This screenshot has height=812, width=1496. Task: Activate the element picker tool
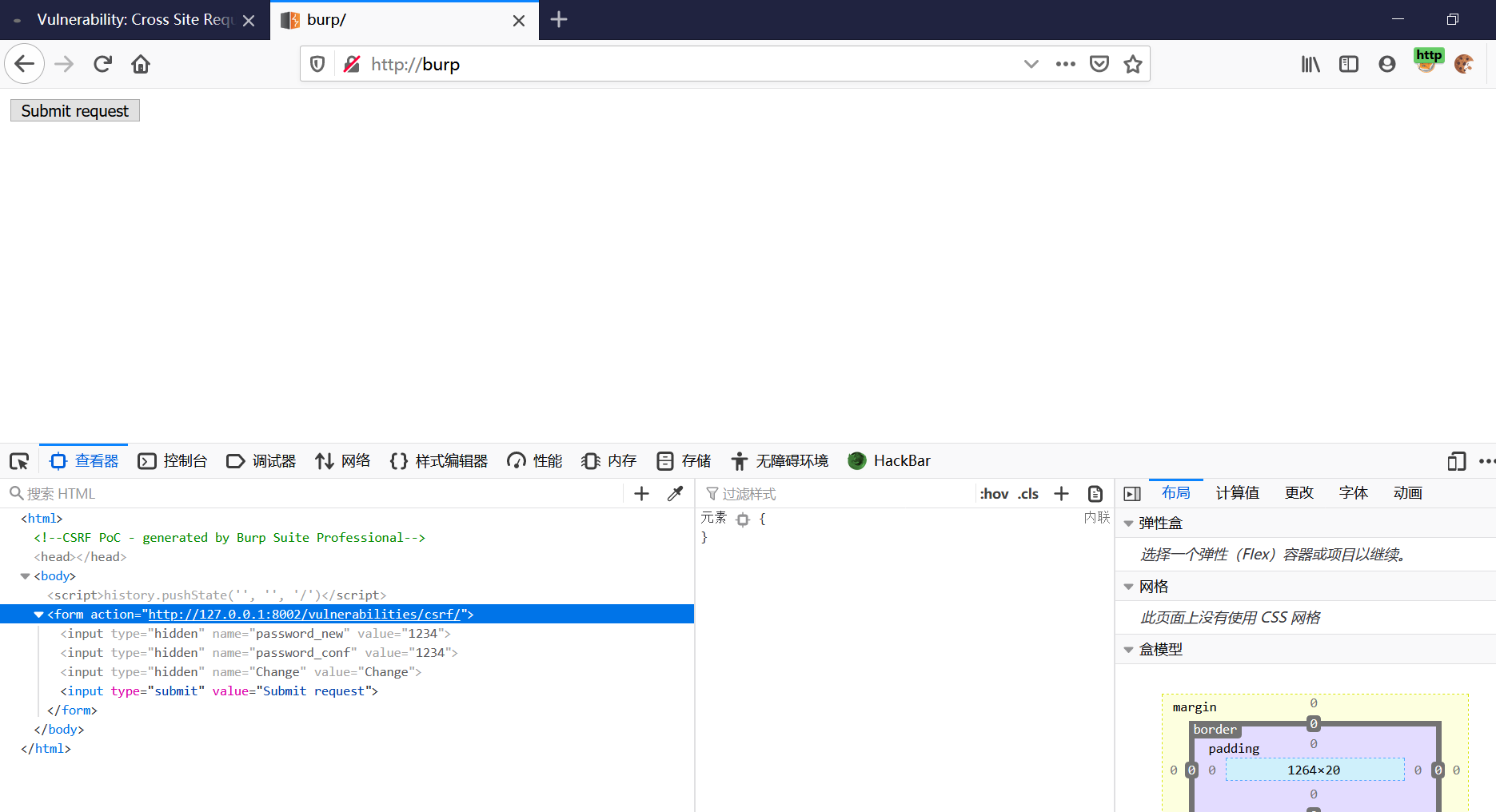pyautogui.click(x=19, y=461)
